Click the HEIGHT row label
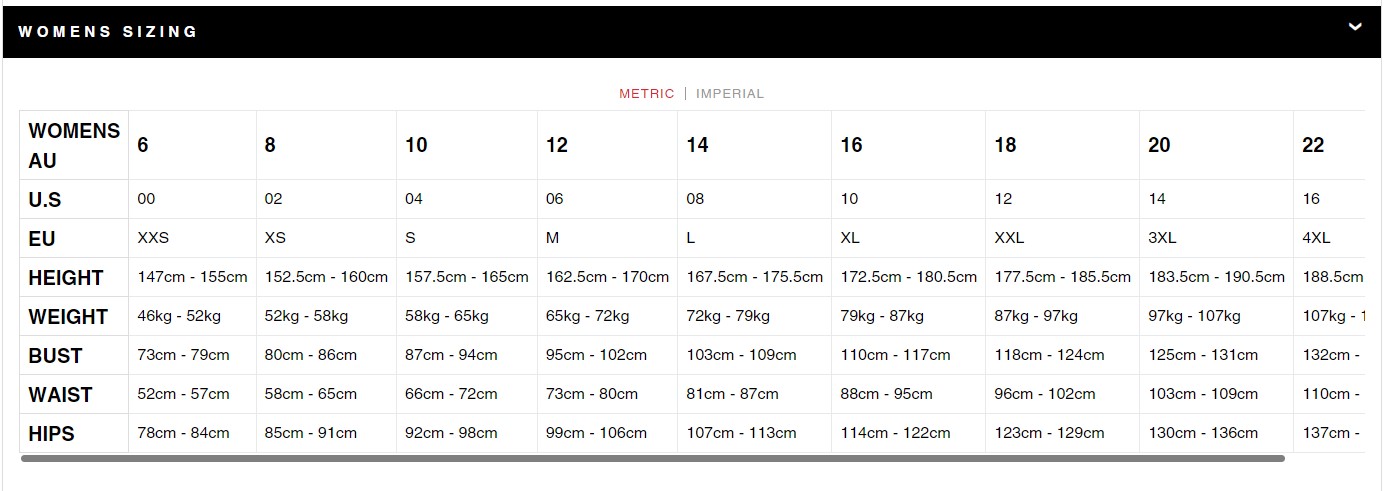Image resolution: width=1389 pixels, height=491 pixels. coord(66,278)
